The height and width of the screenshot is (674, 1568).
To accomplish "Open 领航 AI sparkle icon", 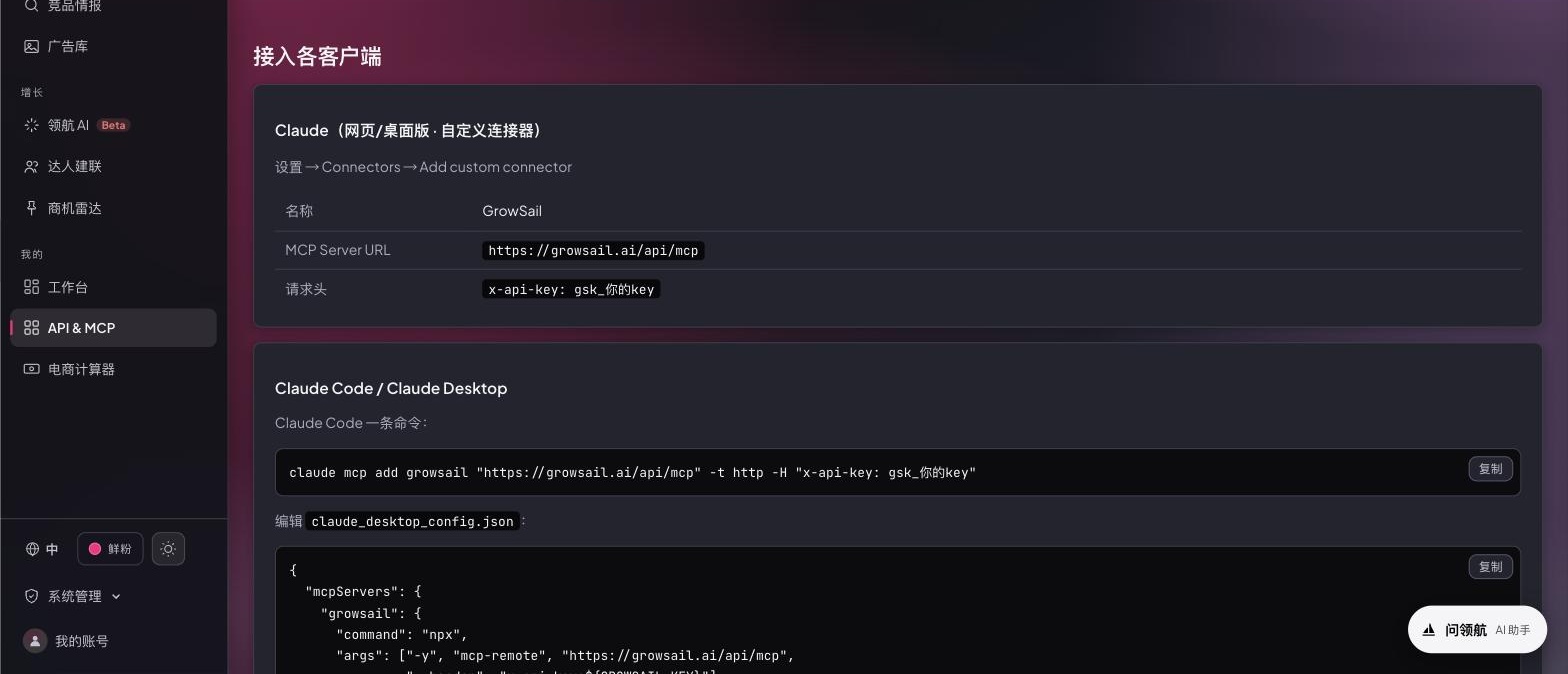I will (x=31, y=125).
